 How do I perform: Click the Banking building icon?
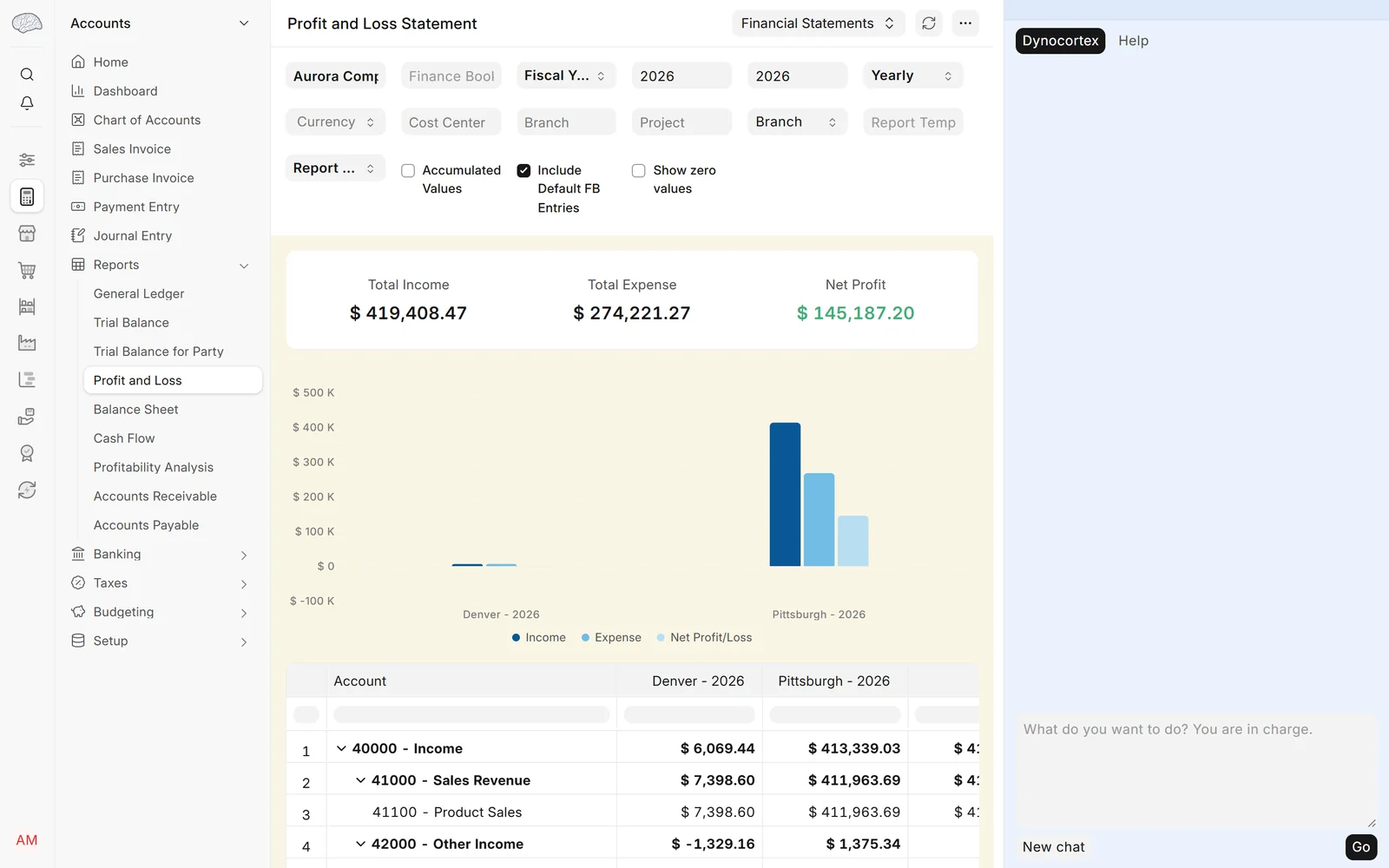pyautogui.click(x=78, y=554)
